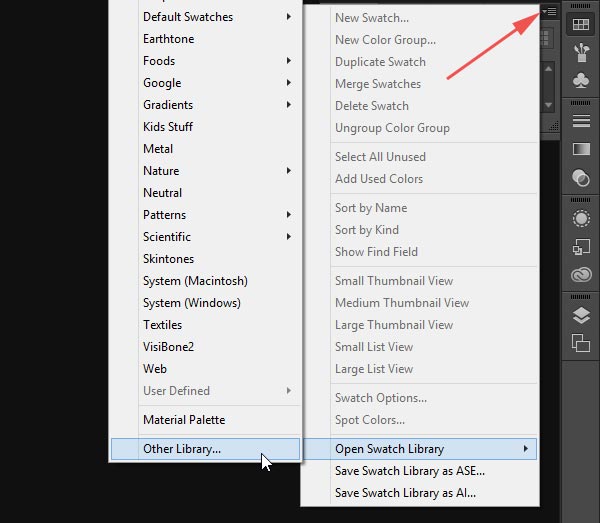Open the Gradient panel icon

coord(581,149)
